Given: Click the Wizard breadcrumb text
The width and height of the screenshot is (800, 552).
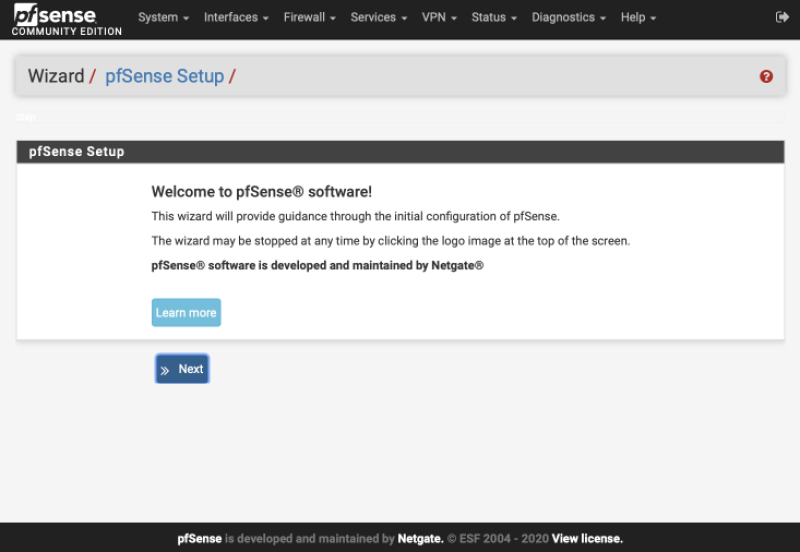Looking at the screenshot, I should pos(56,77).
